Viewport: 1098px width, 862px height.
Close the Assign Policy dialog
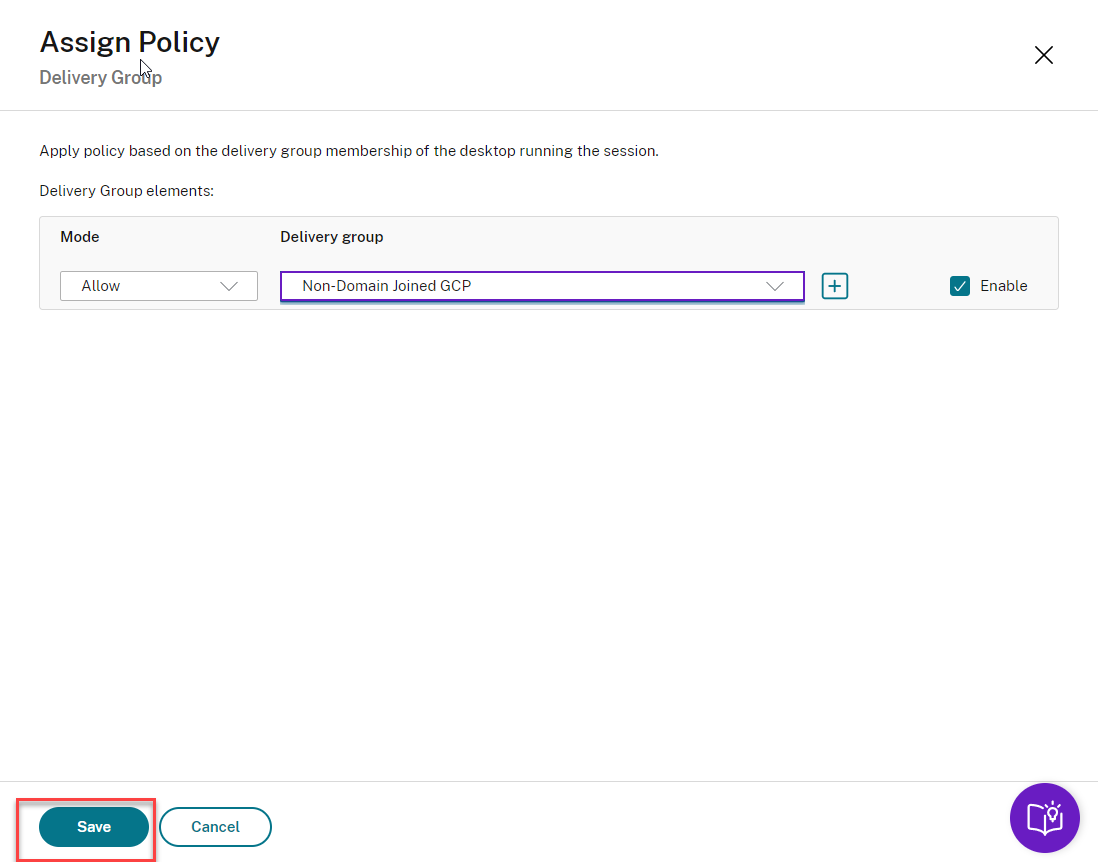pos(1043,55)
